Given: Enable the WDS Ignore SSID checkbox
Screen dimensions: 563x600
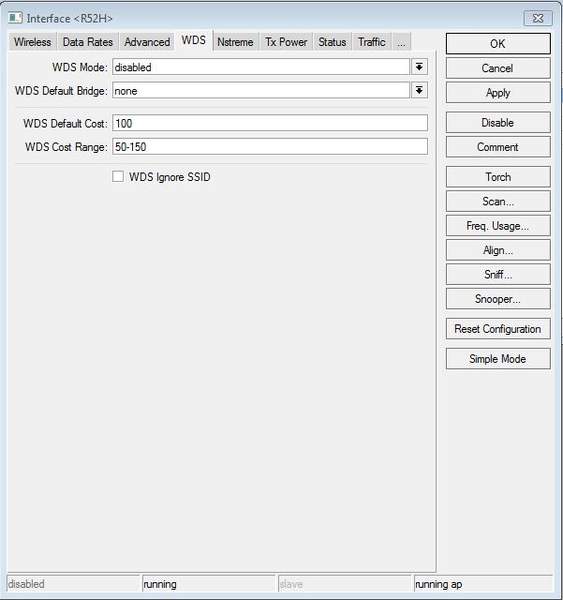Looking at the screenshot, I should tap(118, 176).
